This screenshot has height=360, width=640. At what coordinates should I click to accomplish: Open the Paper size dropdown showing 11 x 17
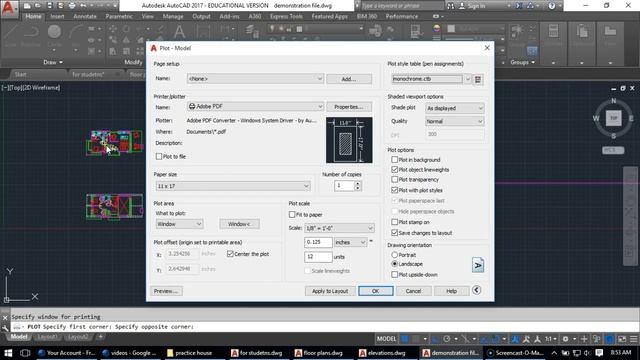233,186
